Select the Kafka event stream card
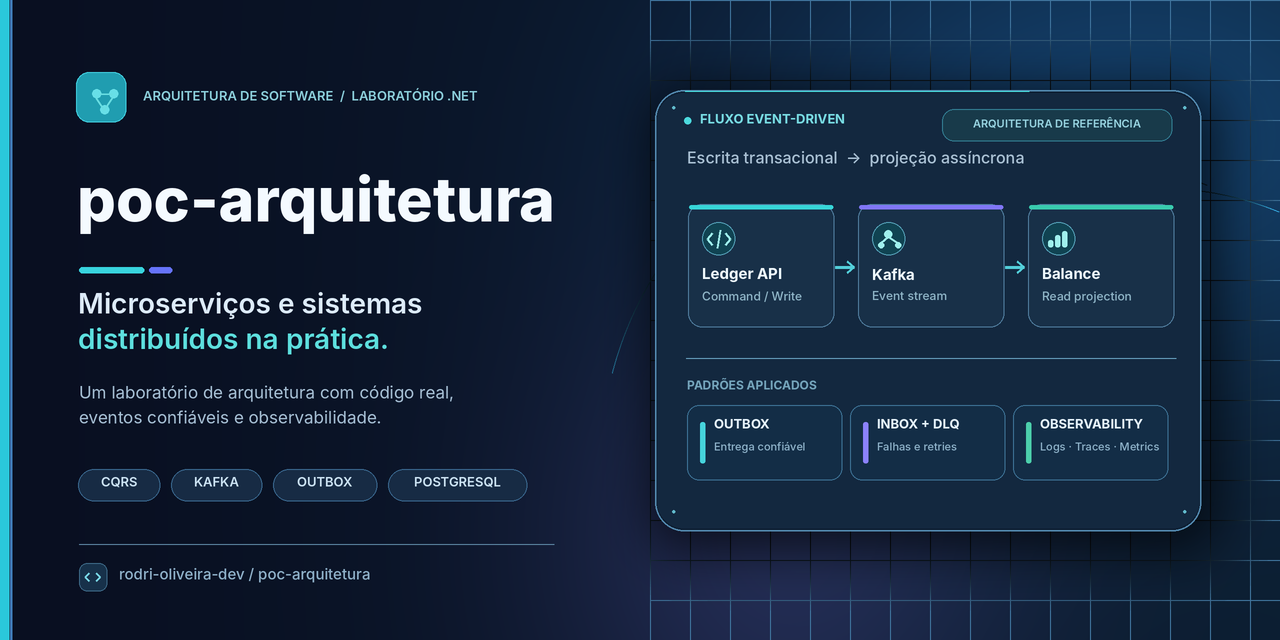The image size is (1280, 640). click(x=931, y=266)
